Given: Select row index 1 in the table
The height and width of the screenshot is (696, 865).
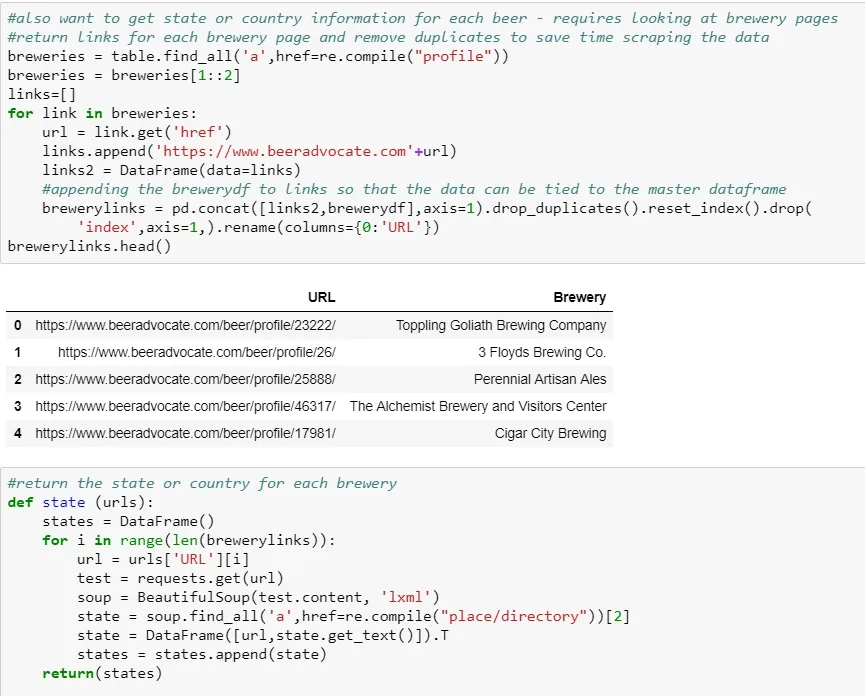Looking at the screenshot, I should click(x=18, y=352).
